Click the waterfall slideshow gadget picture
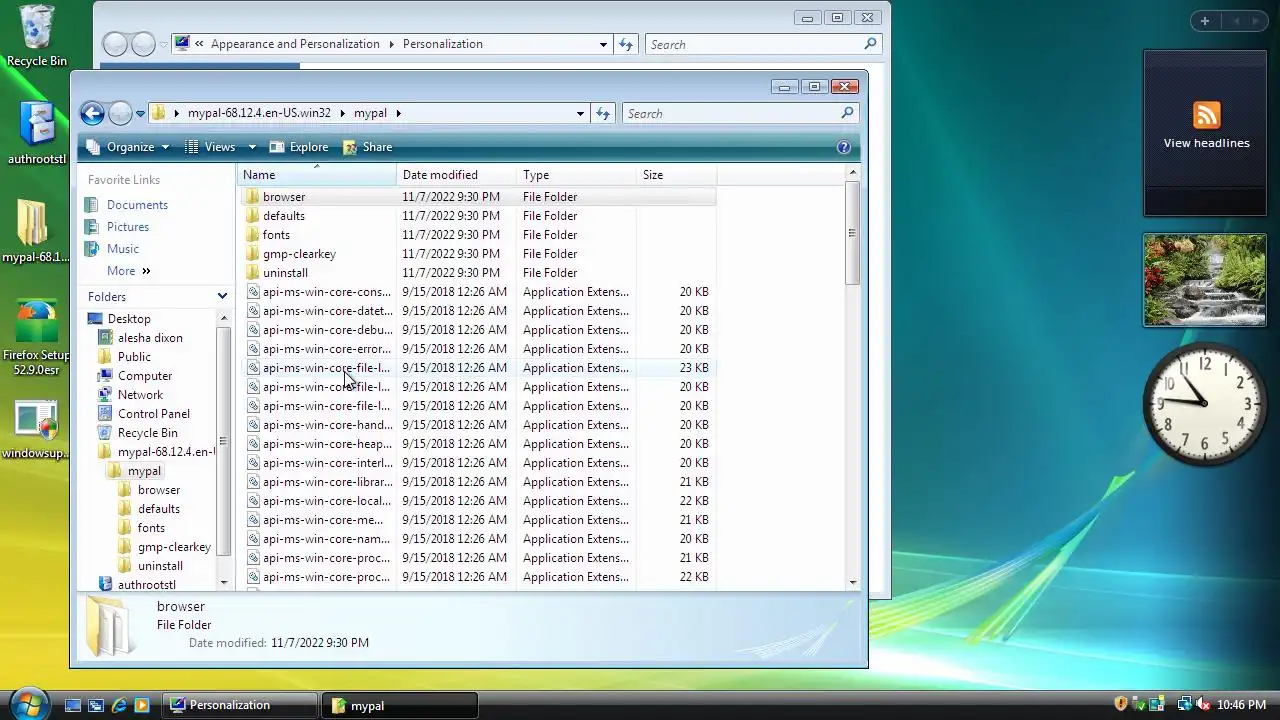Screen dimensions: 1280x720 point(1205,280)
